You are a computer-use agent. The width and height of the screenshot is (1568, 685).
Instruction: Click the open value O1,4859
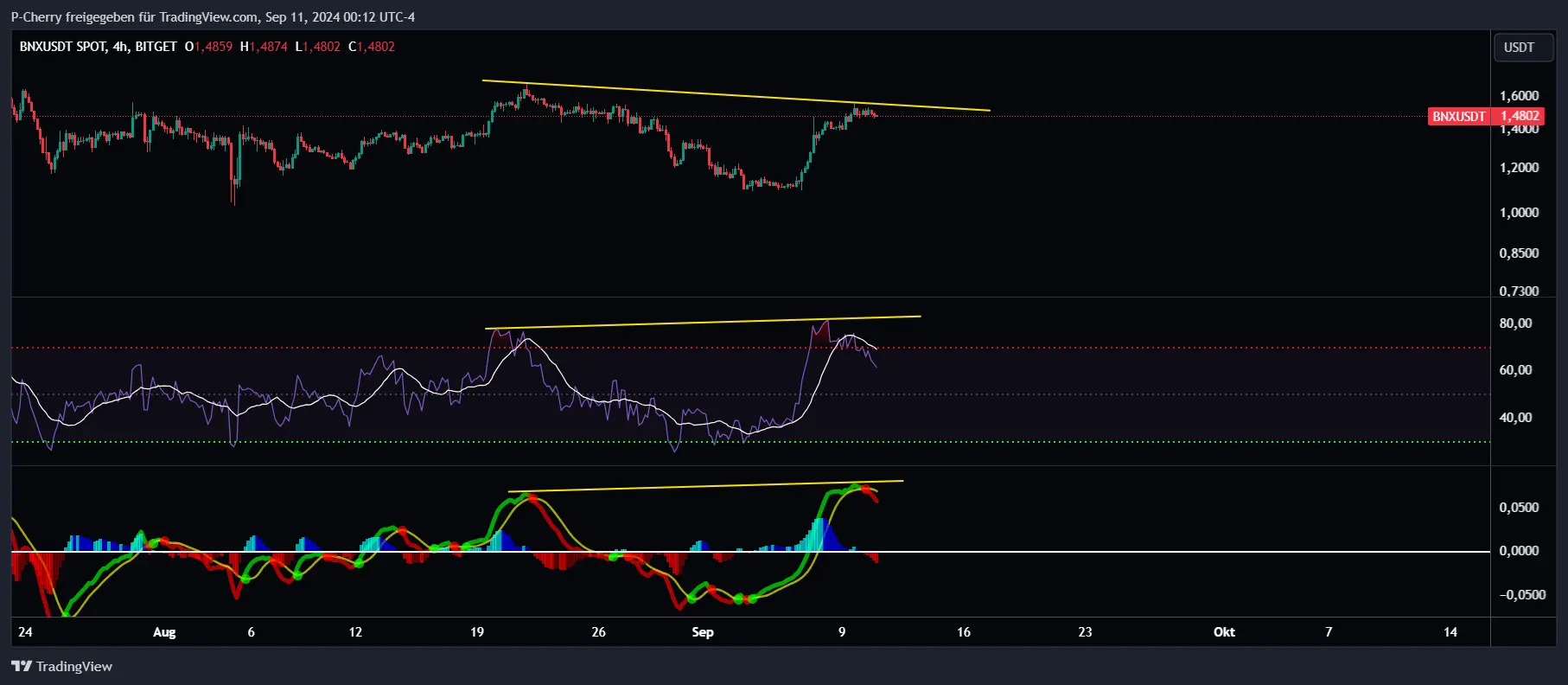208,47
